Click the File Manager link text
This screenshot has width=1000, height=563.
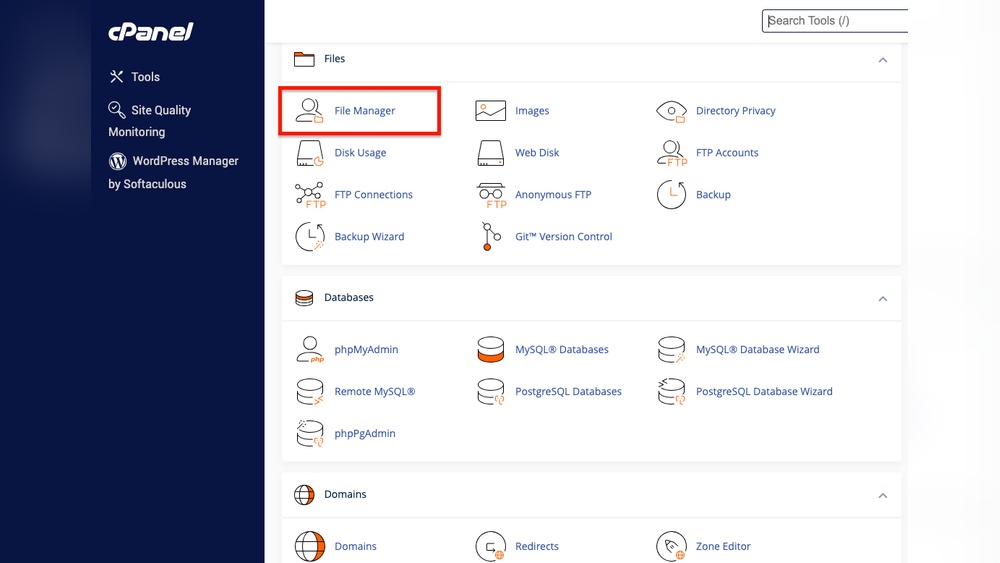365,110
